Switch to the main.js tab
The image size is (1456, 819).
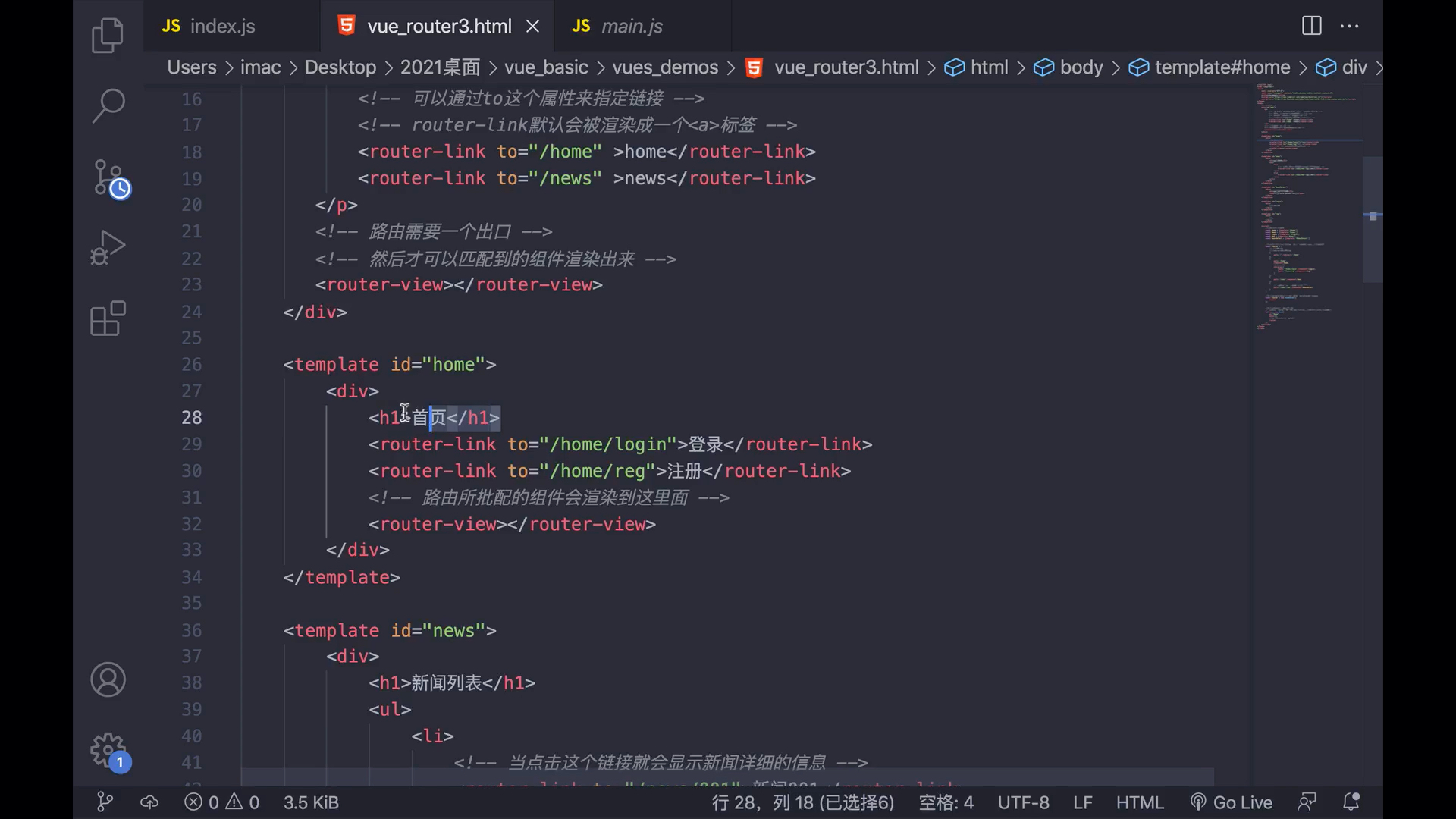643,26
